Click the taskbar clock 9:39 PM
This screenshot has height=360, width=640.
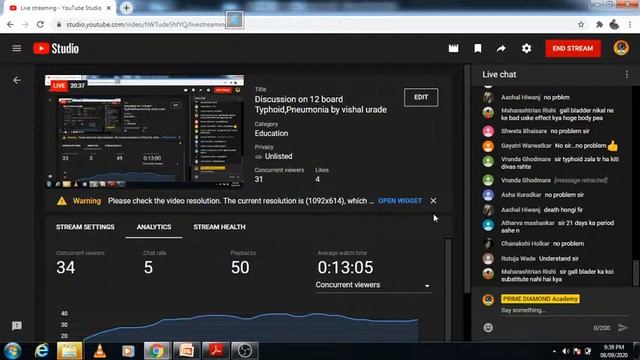(614, 347)
